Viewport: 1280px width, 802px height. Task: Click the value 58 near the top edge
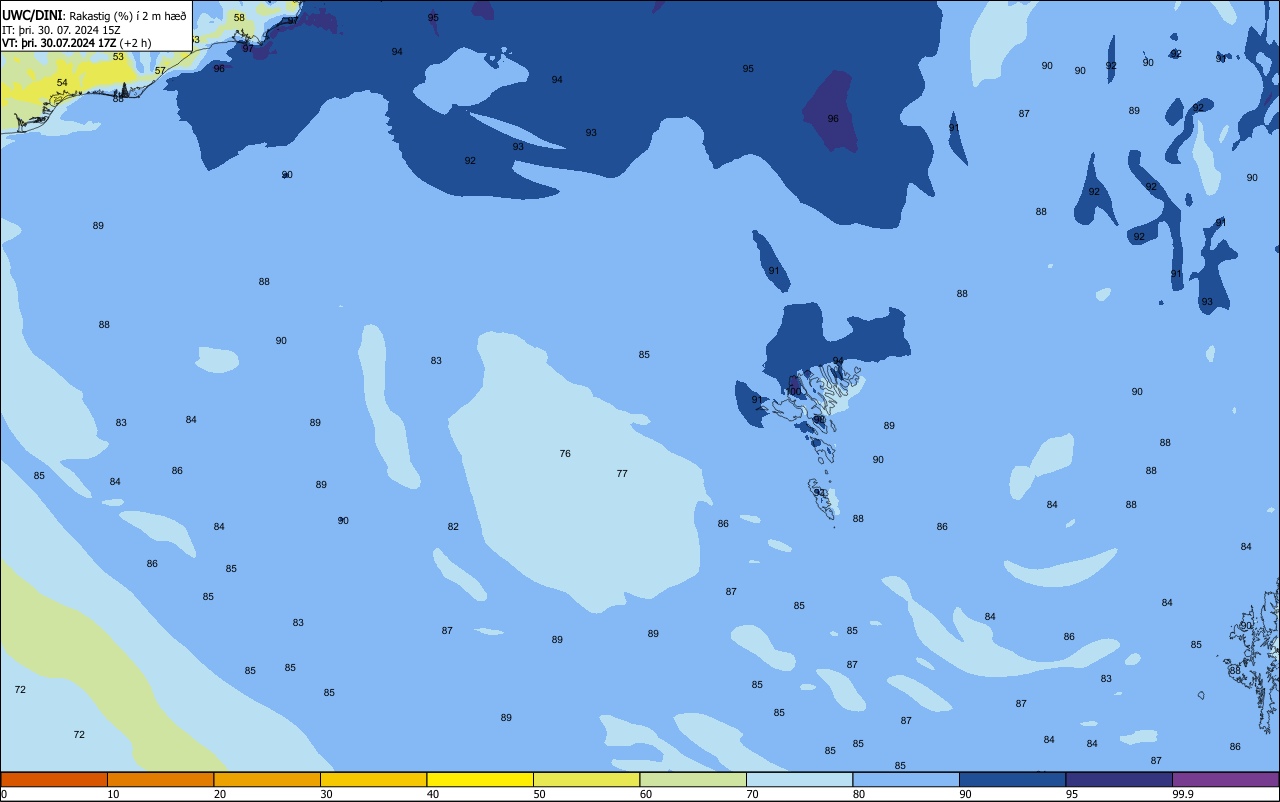(x=239, y=18)
